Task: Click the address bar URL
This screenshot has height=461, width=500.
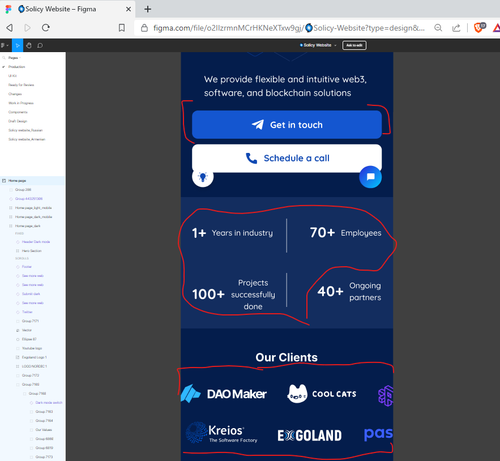Action: click(x=289, y=28)
